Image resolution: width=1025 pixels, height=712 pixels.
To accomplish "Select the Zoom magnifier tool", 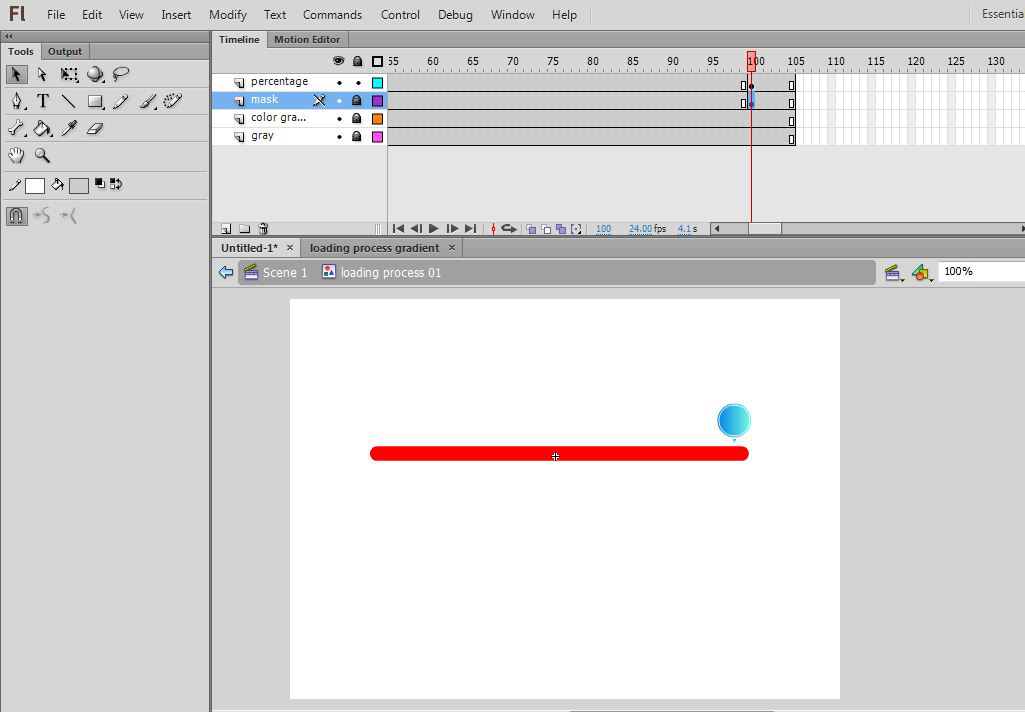I will coord(42,156).
